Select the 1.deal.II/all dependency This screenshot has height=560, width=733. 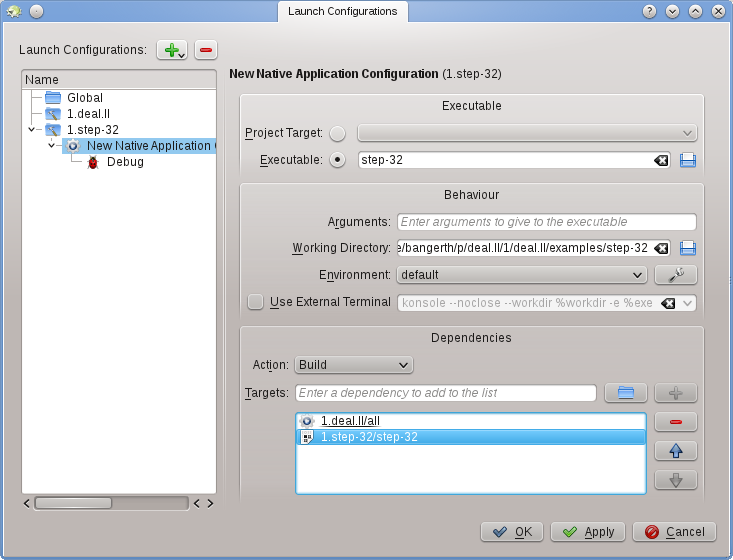(471, 421)
